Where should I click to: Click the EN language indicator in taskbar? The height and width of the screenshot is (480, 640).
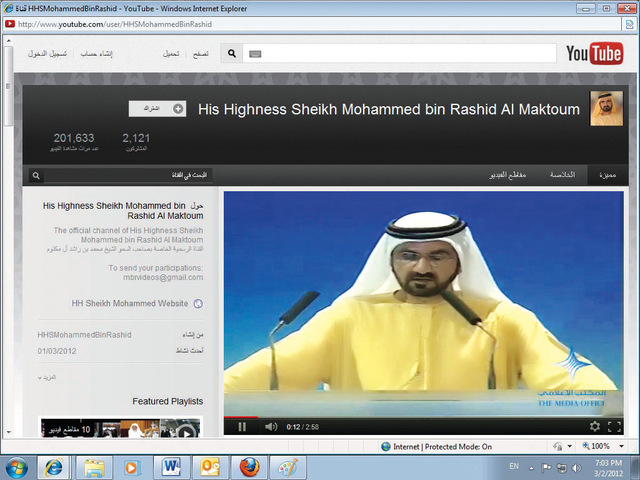(514, 467)
